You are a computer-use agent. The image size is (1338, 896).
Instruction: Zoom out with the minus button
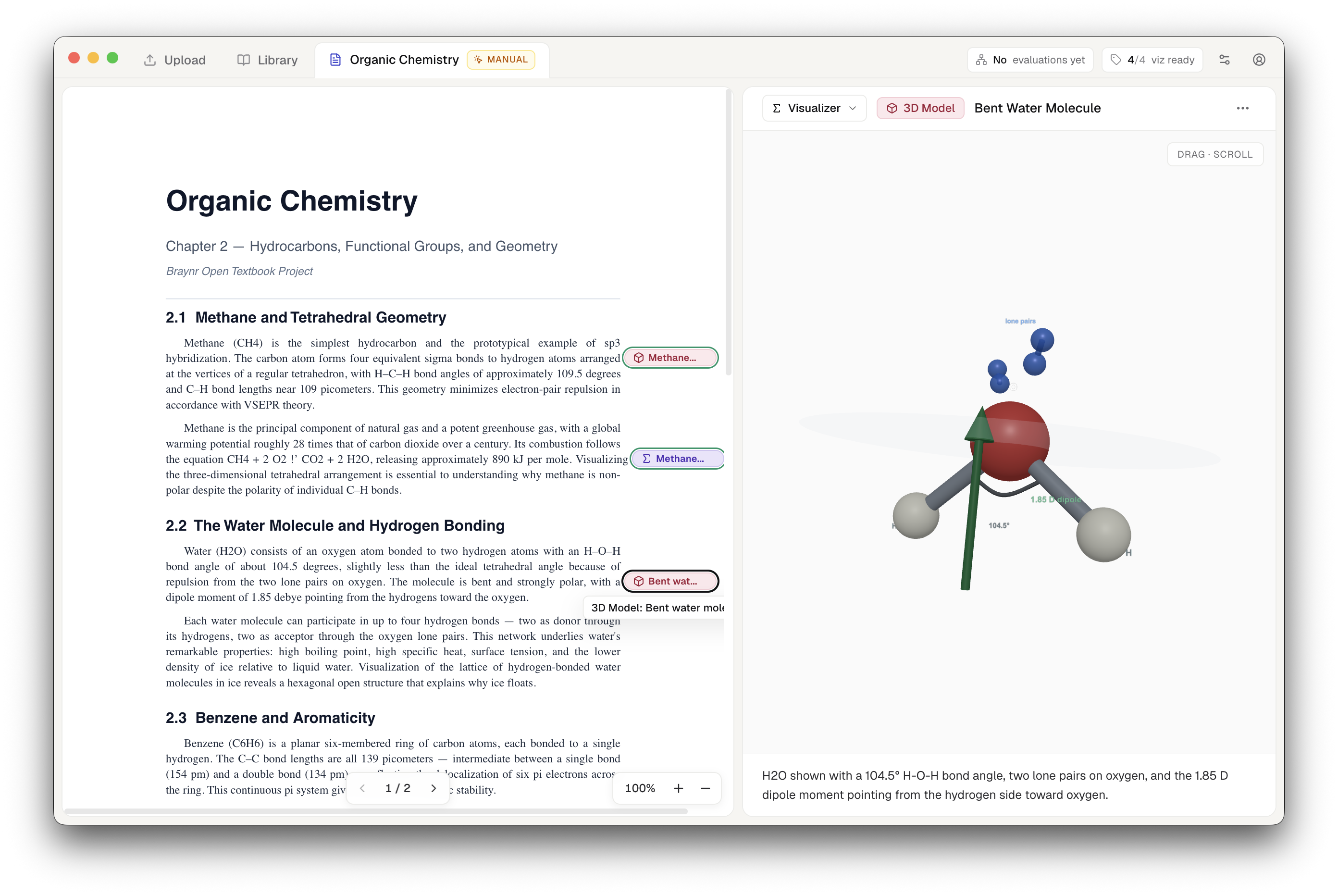point(705,788)
